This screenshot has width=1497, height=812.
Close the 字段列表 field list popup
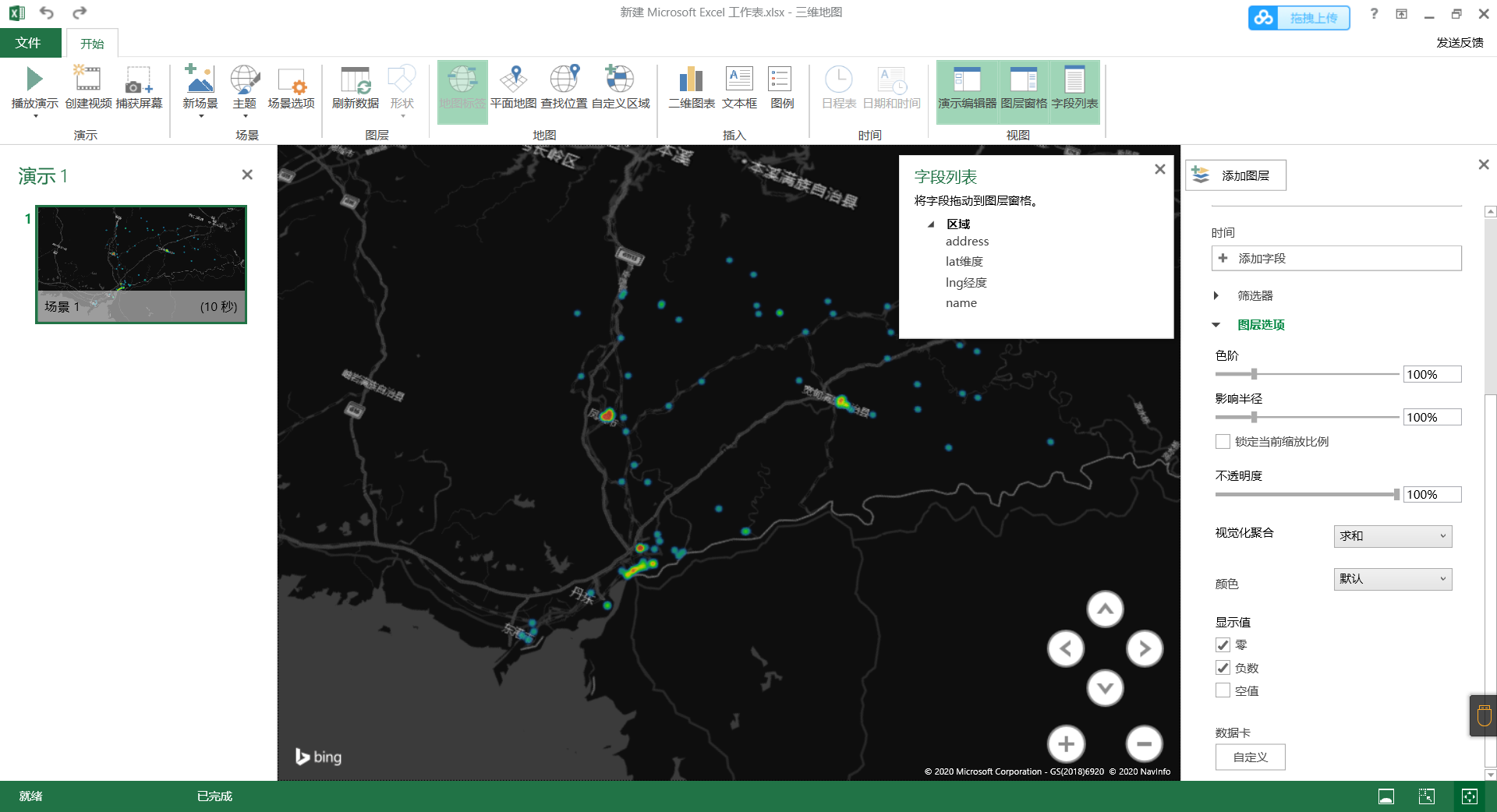tap(1160, 169)
